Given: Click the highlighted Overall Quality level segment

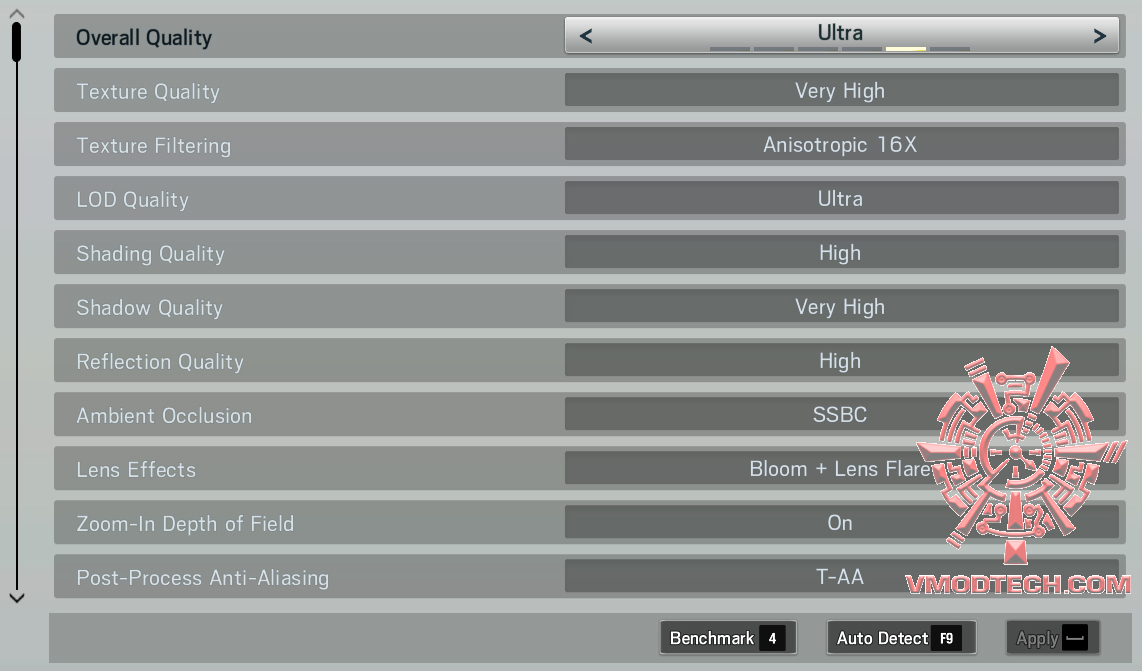Looking at the screenshot, I should point(905,49).
